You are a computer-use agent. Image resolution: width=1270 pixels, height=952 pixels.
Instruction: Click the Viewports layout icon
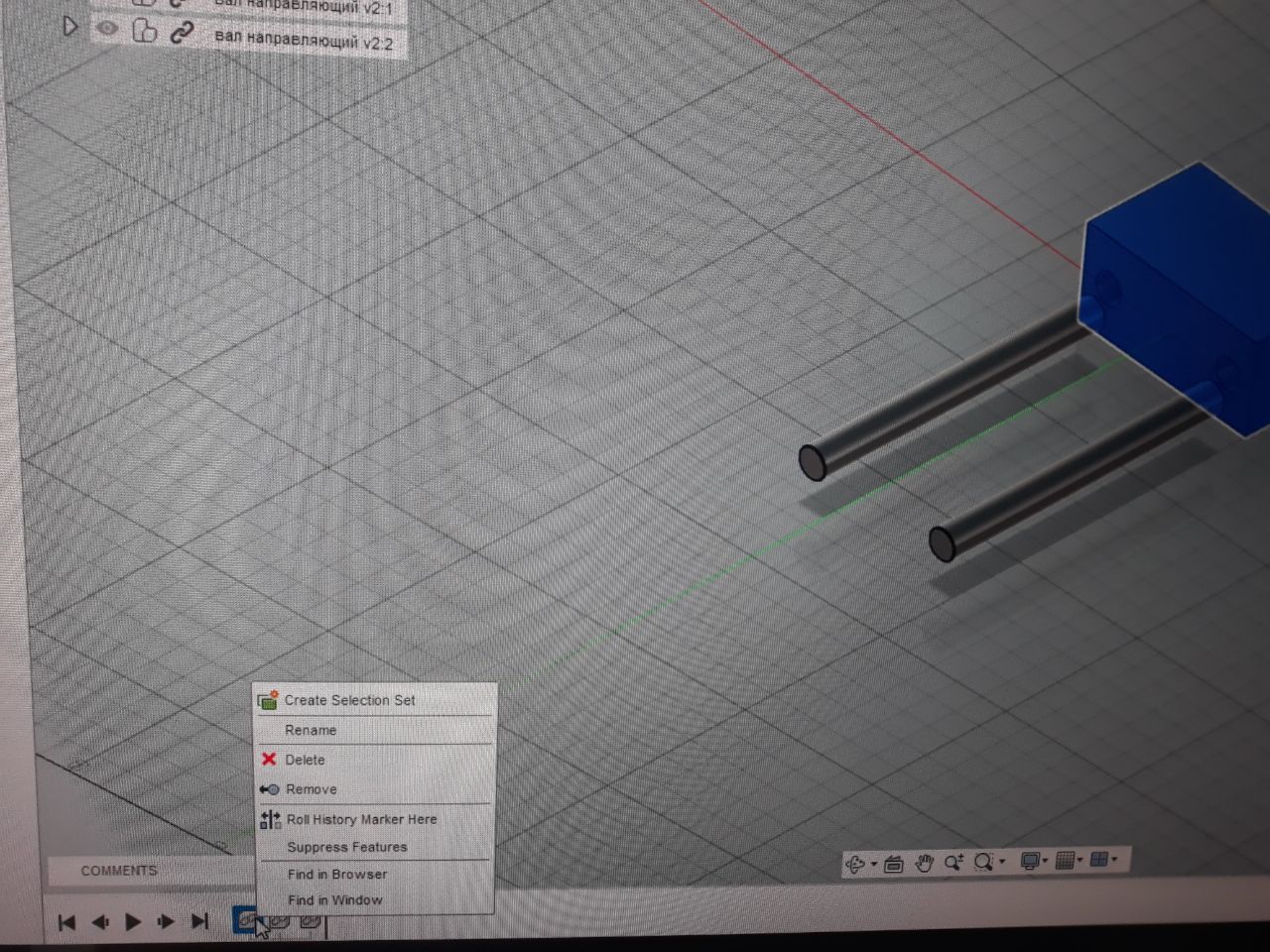(1098, 859)
